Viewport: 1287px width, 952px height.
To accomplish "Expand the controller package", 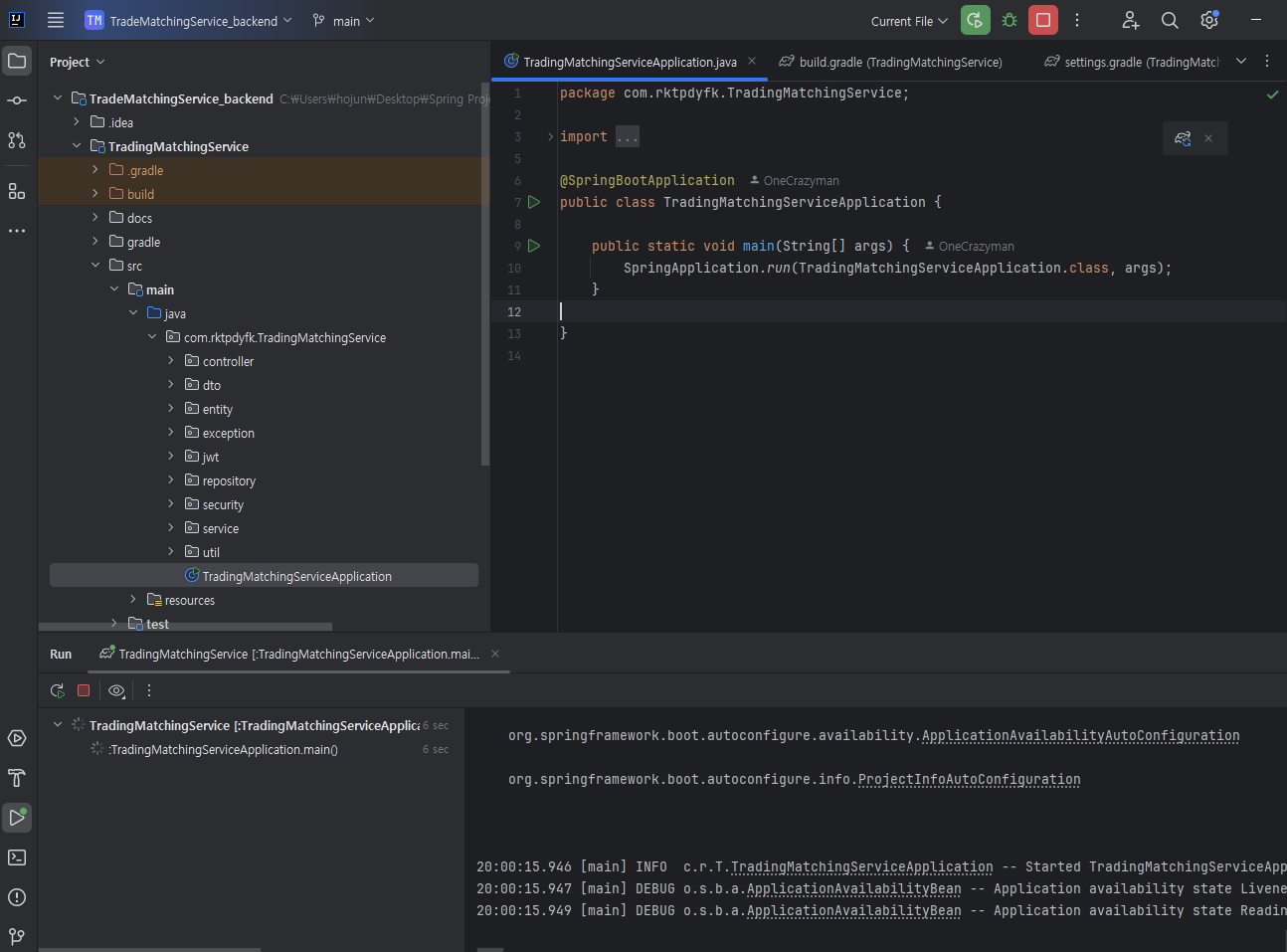I will [171, 360].
